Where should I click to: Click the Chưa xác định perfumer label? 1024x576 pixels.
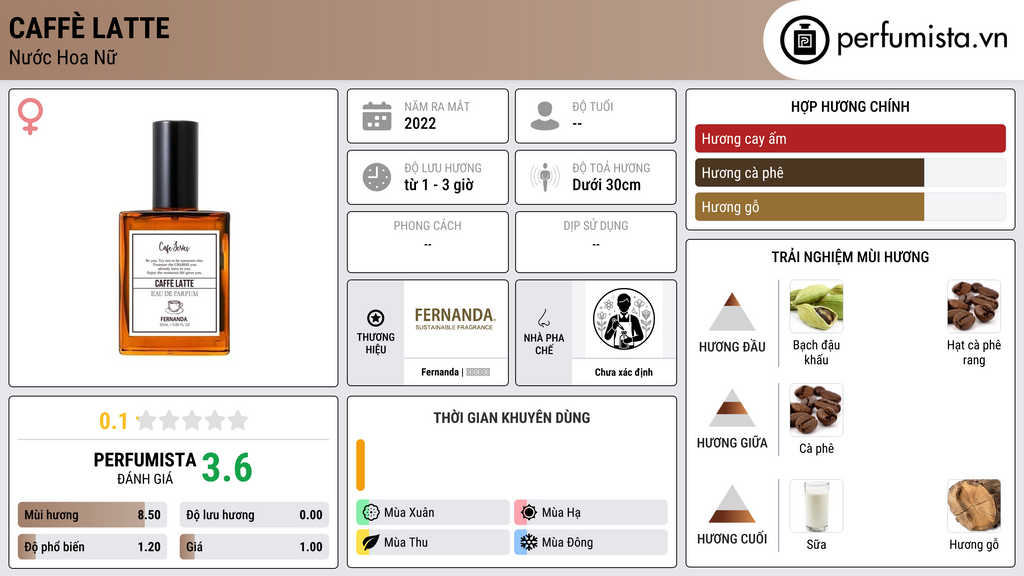pyautogui.click(x=624, y=372)
